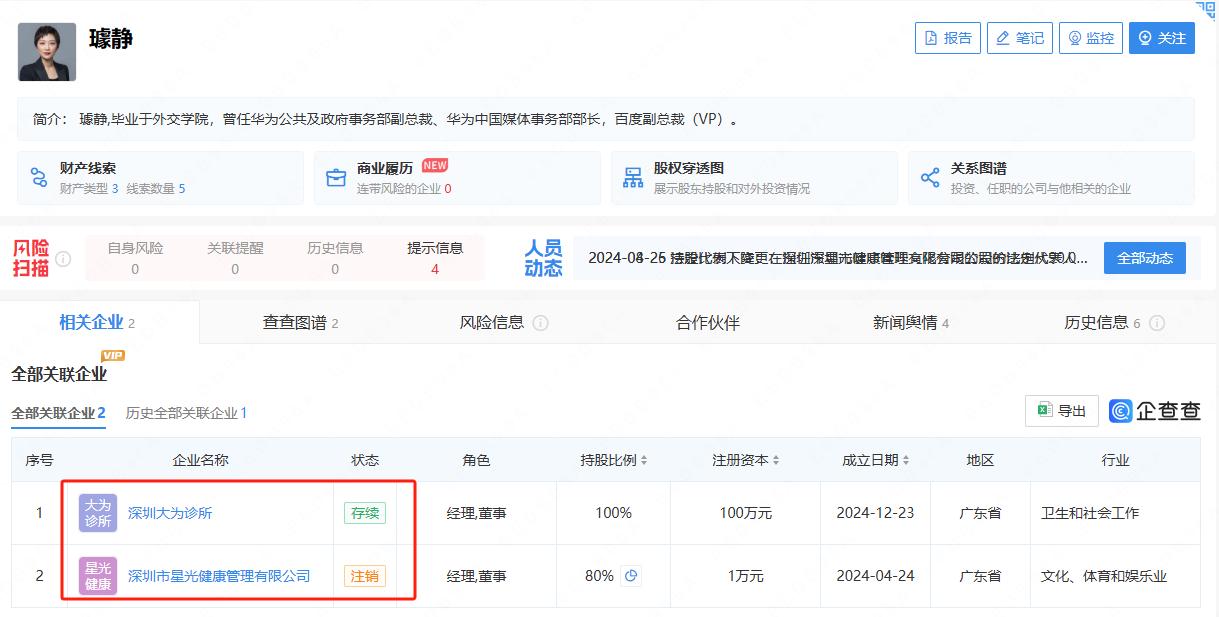The image size is (1219, 617).
Task: Open the 深圳市星光健康管理有限公司 link
Action: pyautogui.click(x=219, y=576)
